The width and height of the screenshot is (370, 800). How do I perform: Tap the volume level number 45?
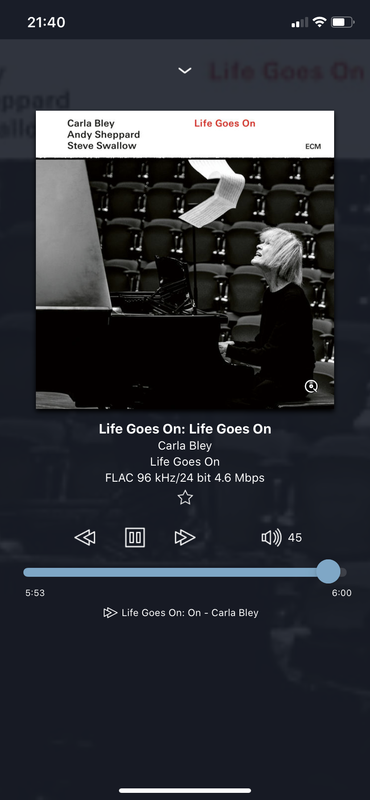click(294, 538)
